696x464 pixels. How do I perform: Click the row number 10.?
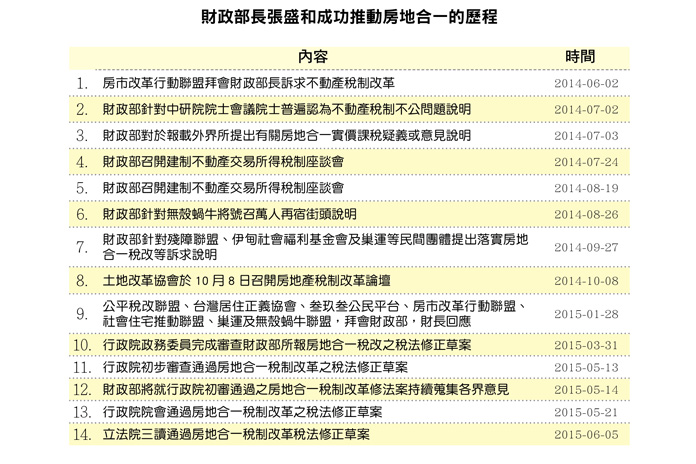(82, 345)
